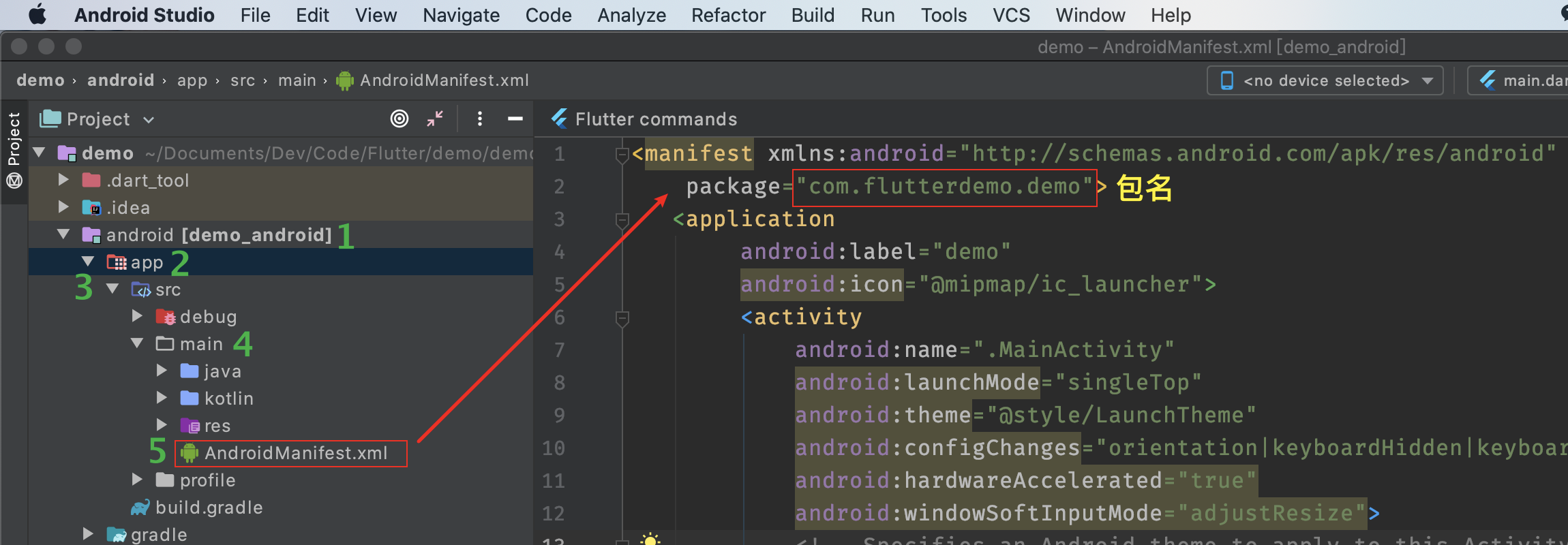1568x545 pixels.
Task: Expand the res folder
Action: pyautogui.click(x=162, y=425)
